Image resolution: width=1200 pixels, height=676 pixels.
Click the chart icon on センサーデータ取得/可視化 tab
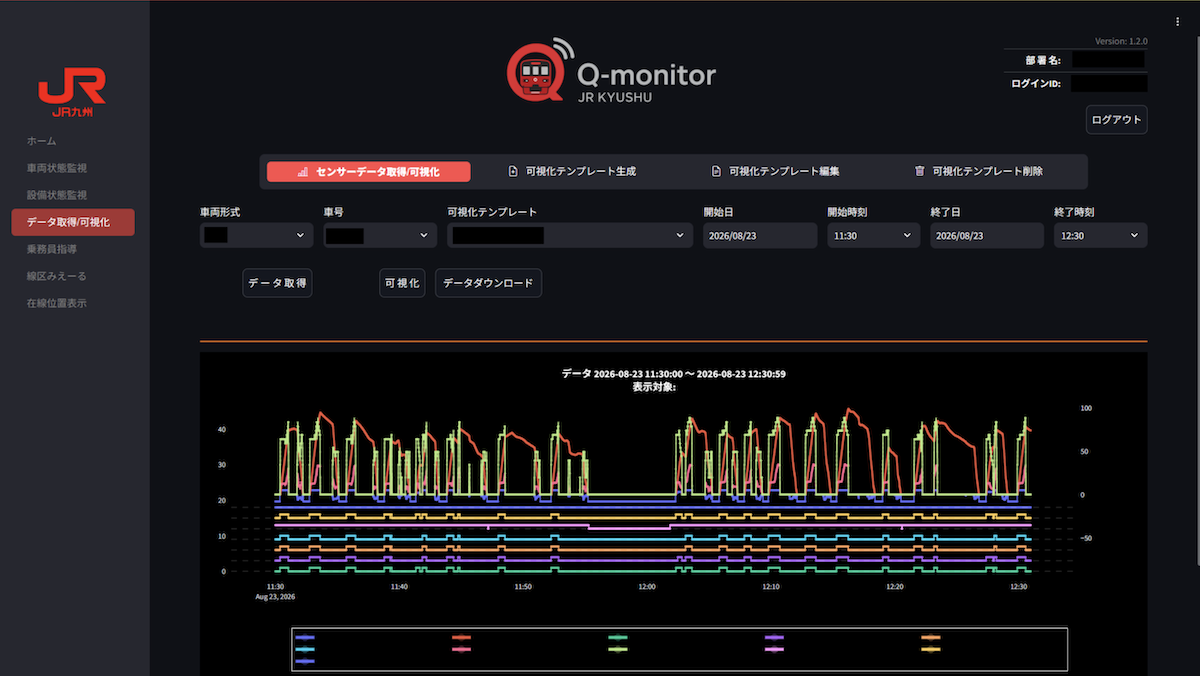[x=303, y=172]
